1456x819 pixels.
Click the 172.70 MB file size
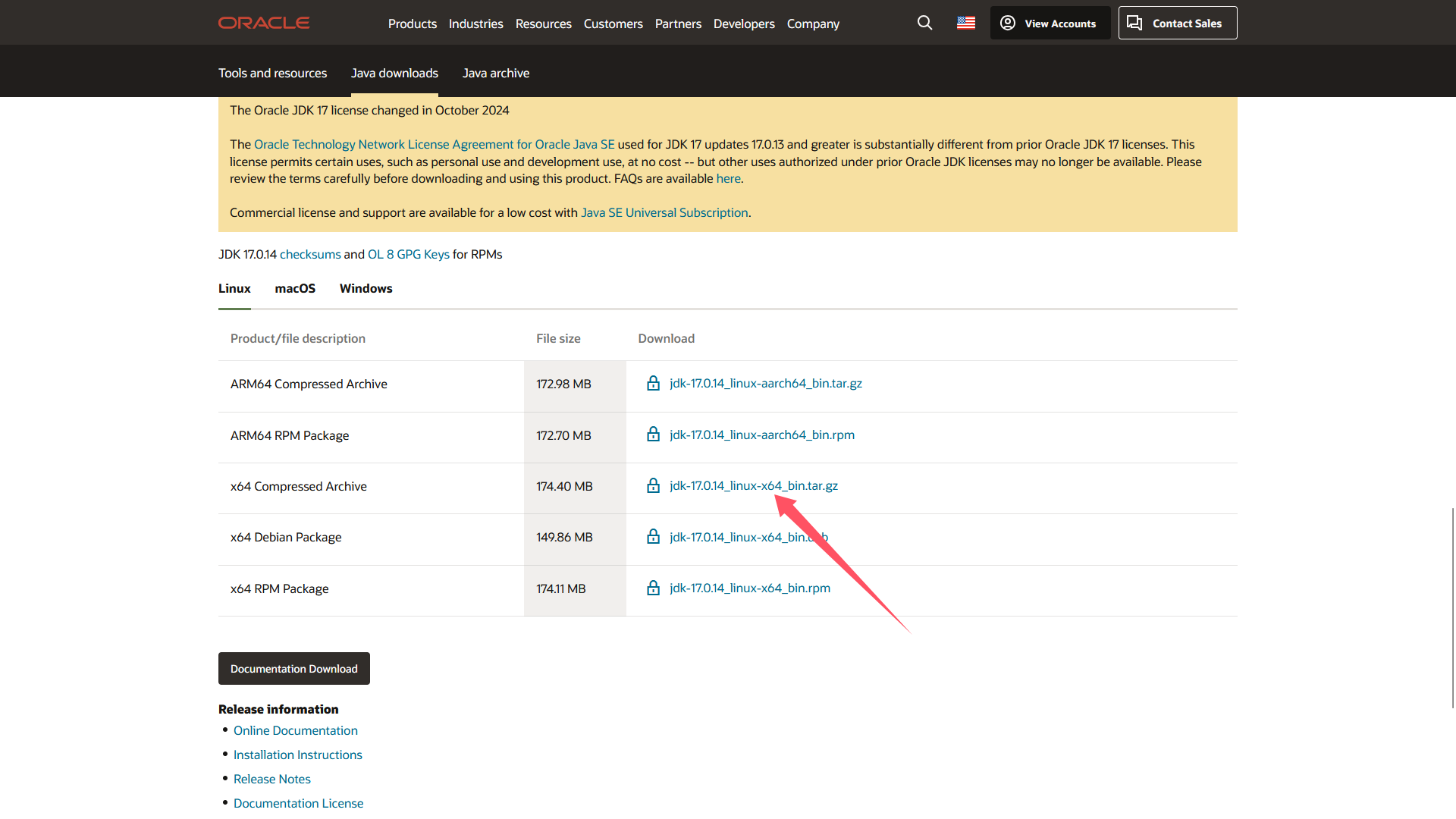point(563,435)
